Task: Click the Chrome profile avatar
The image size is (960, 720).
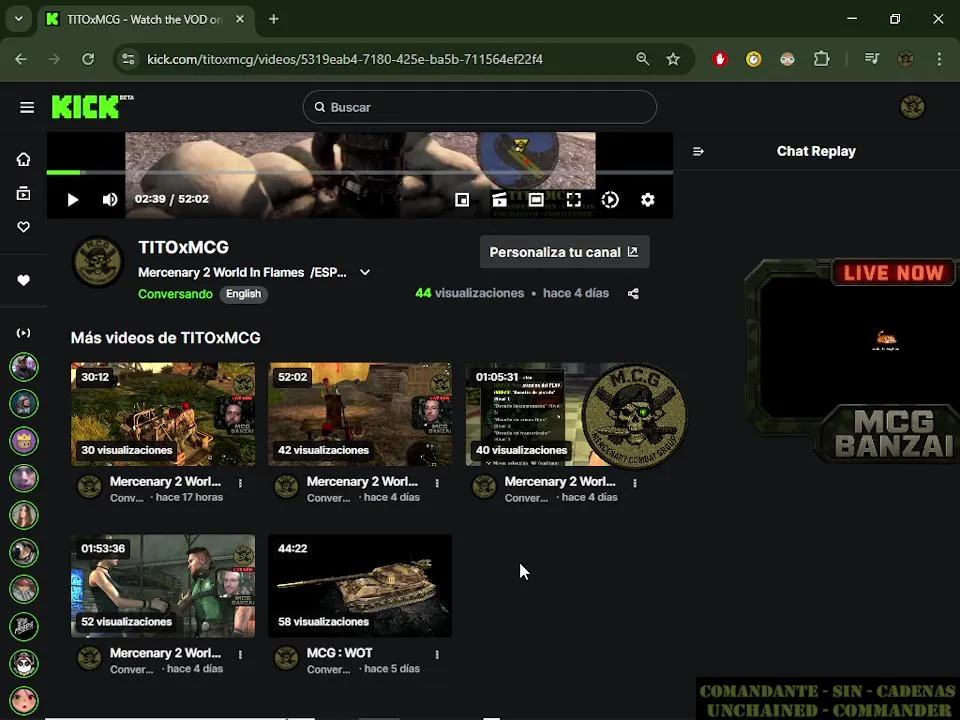Action: 906,59
